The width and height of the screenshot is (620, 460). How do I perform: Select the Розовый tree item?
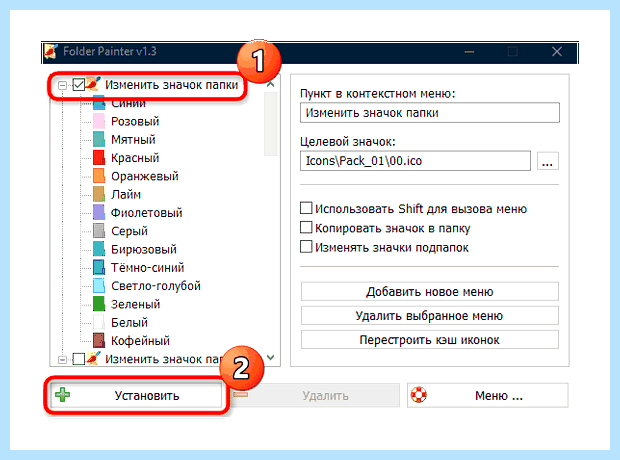coord(135,121)
